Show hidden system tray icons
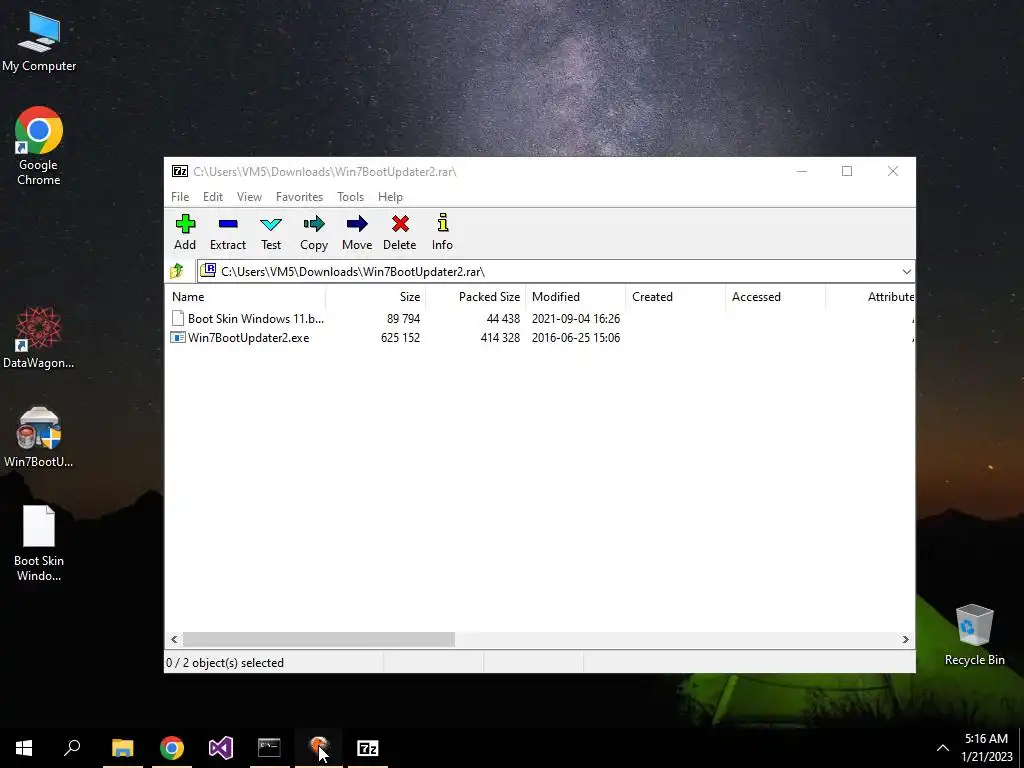 coord(942,748)
